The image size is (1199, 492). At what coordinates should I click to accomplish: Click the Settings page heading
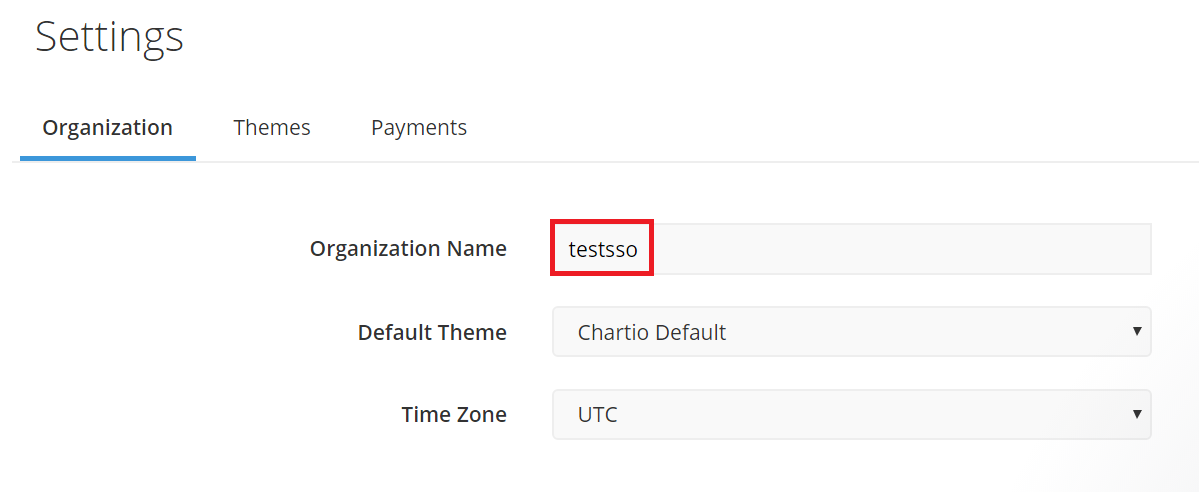pyautogui.click(x=110, y=37)
